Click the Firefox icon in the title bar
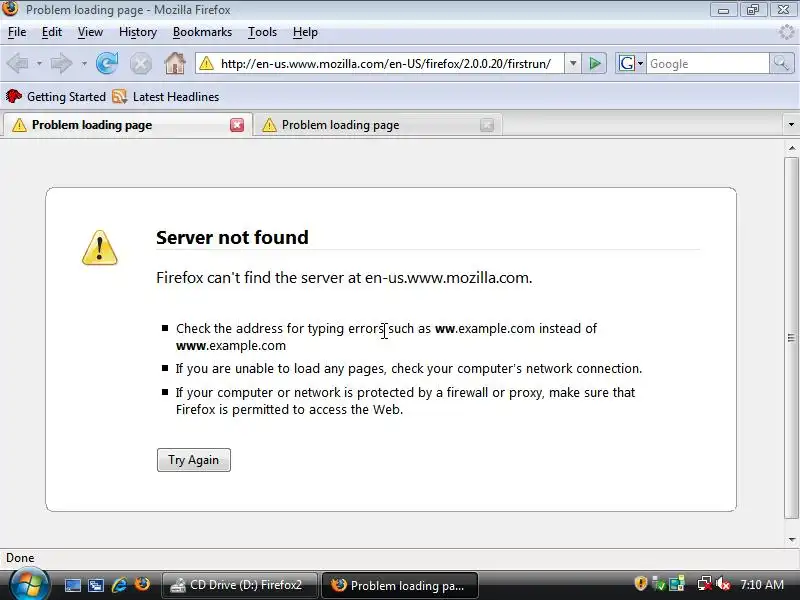800x600 pixels. [10, 9]
